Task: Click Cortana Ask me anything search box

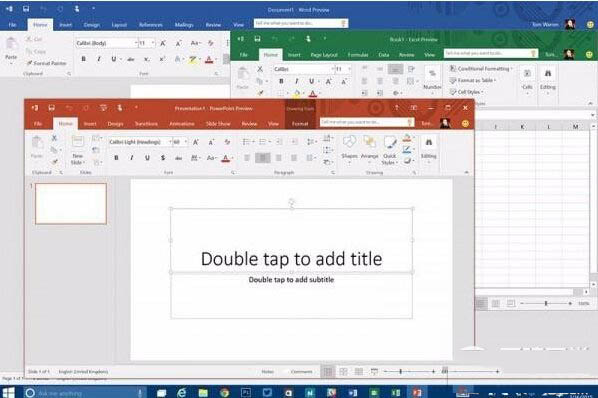Action: click(85, 393)
